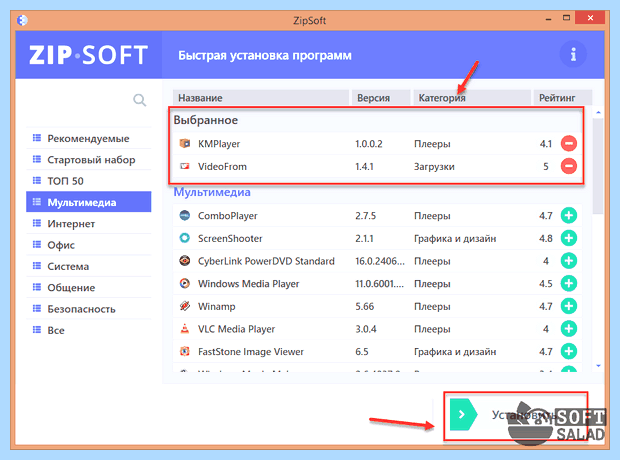Click the search magnifier icon

pos(140,100)
